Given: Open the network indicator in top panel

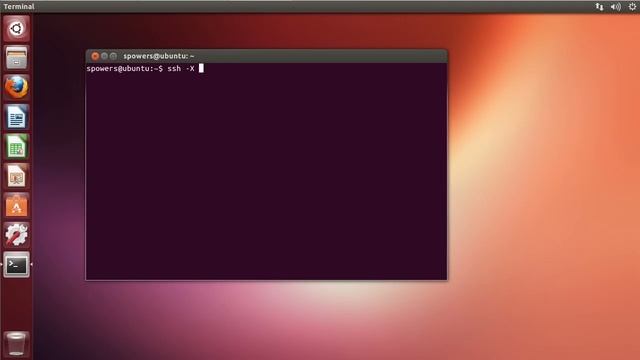Looking at the screenshot, I should click(x=599, y=7).
